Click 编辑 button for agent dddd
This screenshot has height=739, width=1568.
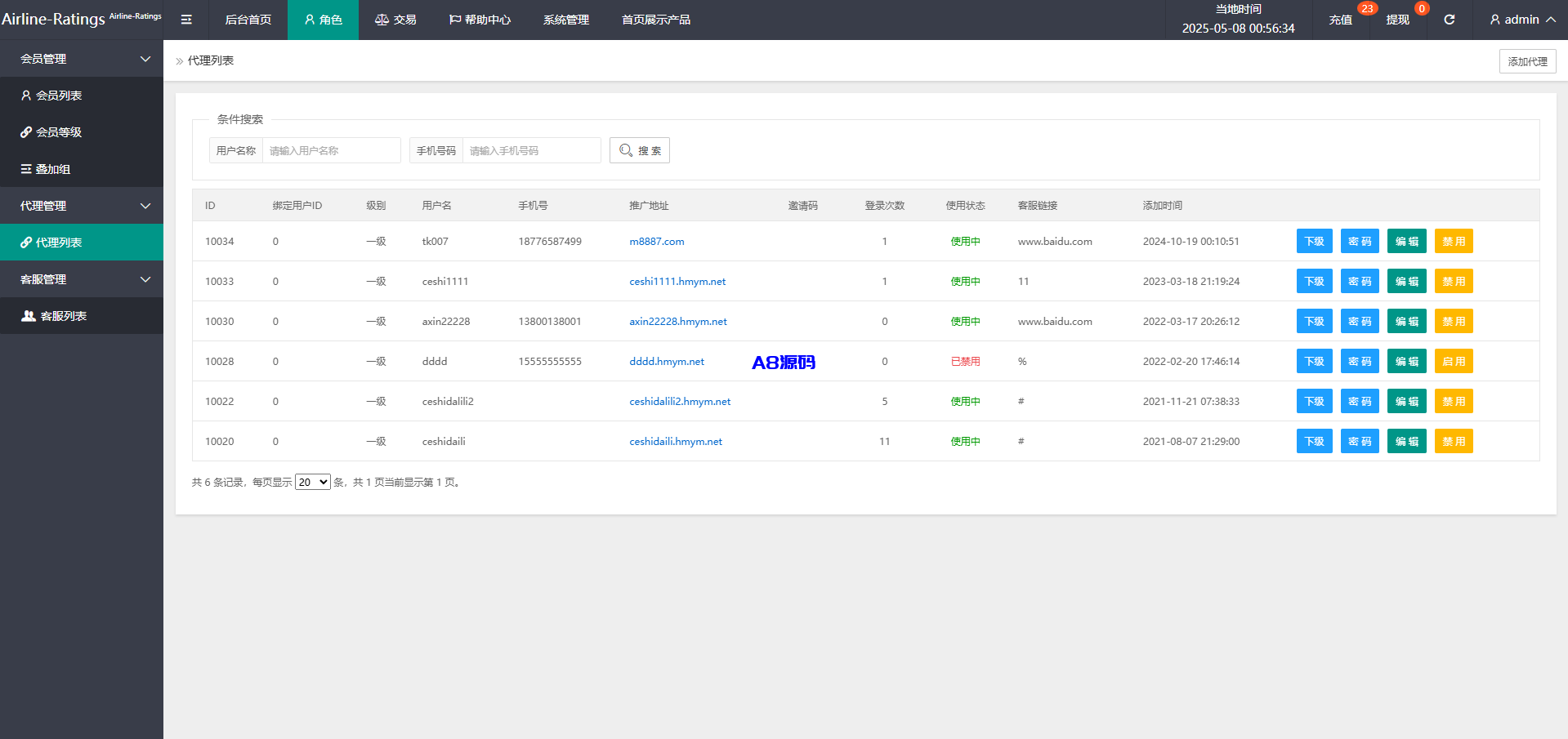(1407, 361)
